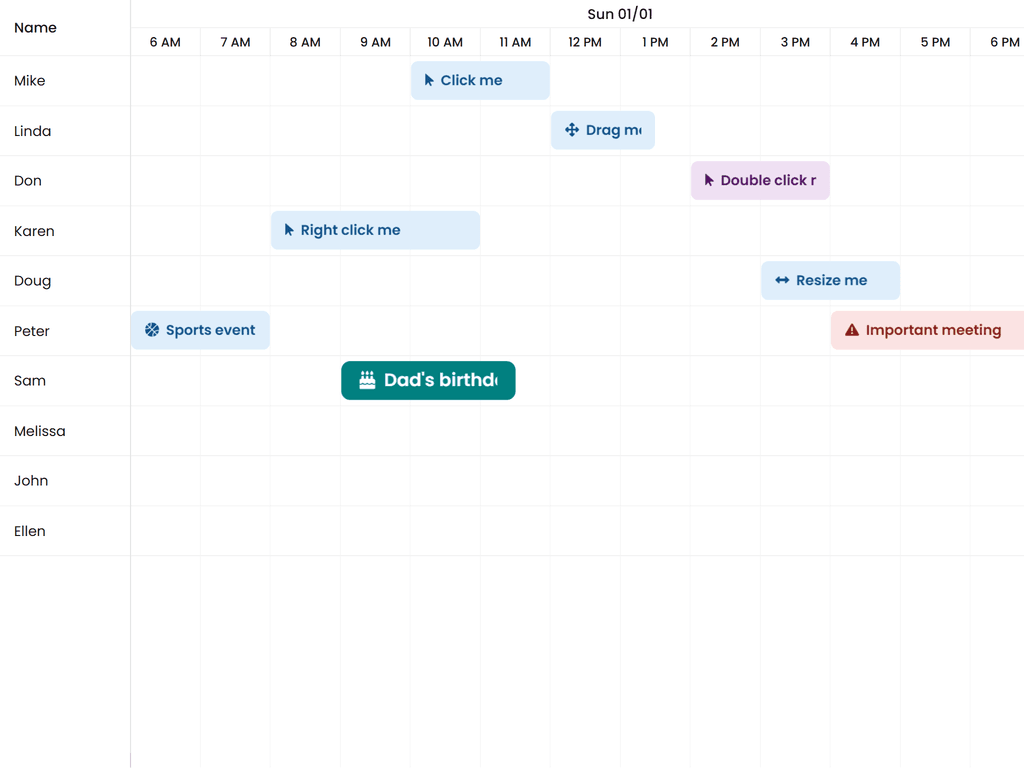Viewport: 1024px width, 768px height.
Task: Select the 3 PM time header
Action: (x=795, y=42)
